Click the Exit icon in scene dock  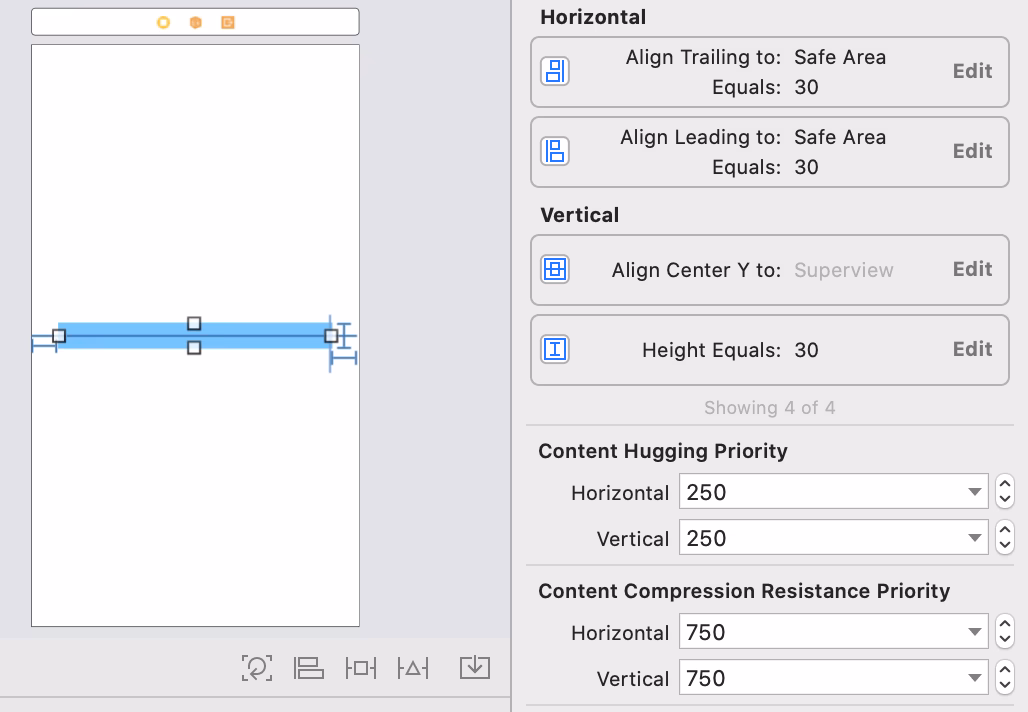(228, 22)
